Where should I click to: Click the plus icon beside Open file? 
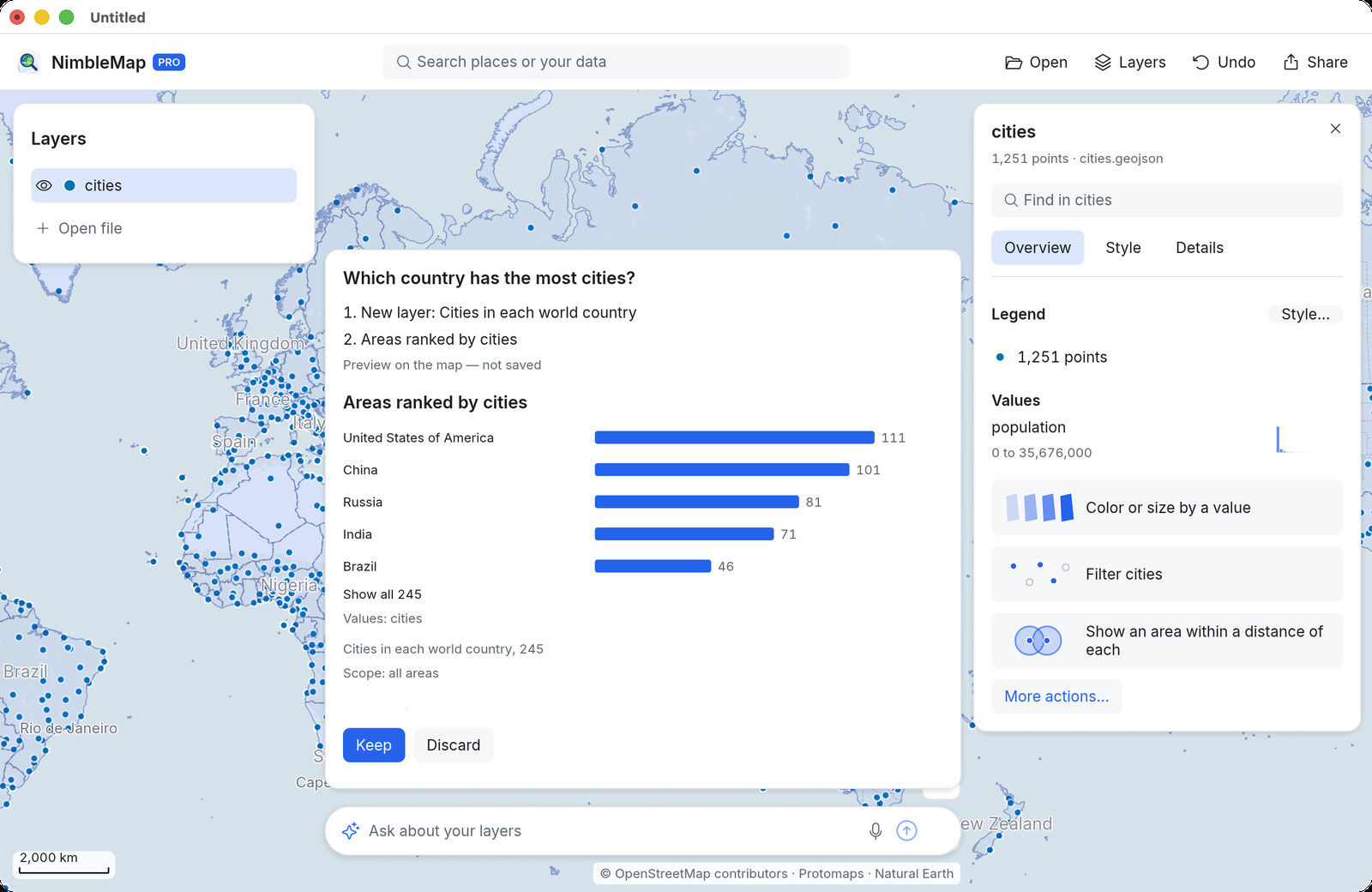pos(42,228)
